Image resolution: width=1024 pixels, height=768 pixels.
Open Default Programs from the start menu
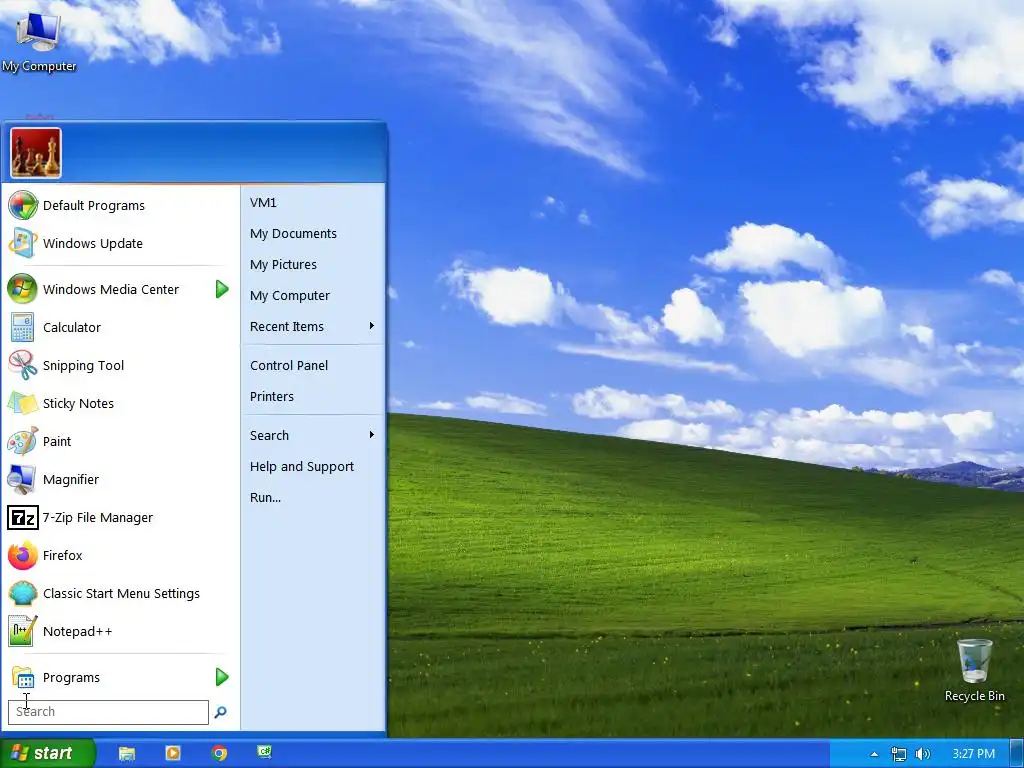[x=121, y=206]
